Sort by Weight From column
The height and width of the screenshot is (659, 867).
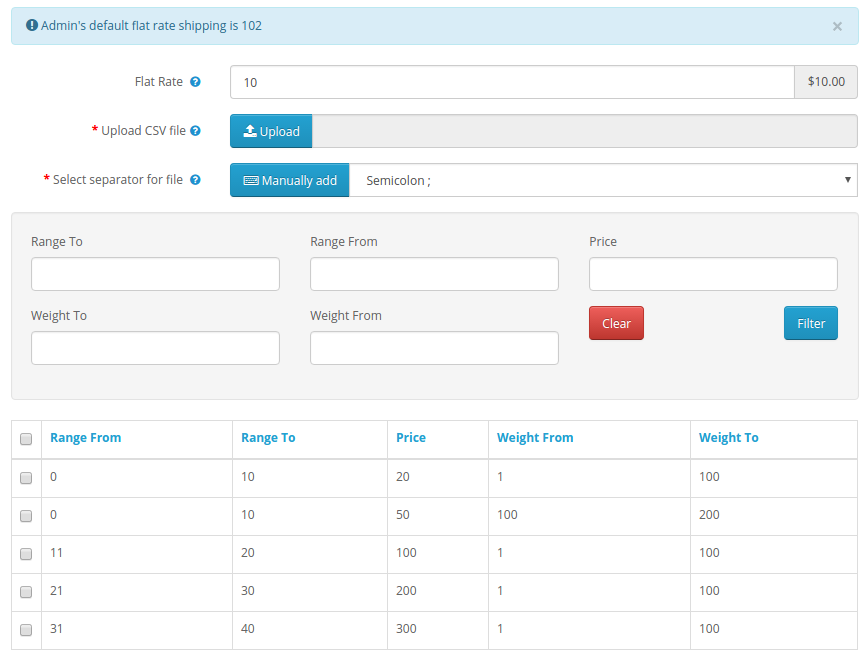tap(535, 437)
